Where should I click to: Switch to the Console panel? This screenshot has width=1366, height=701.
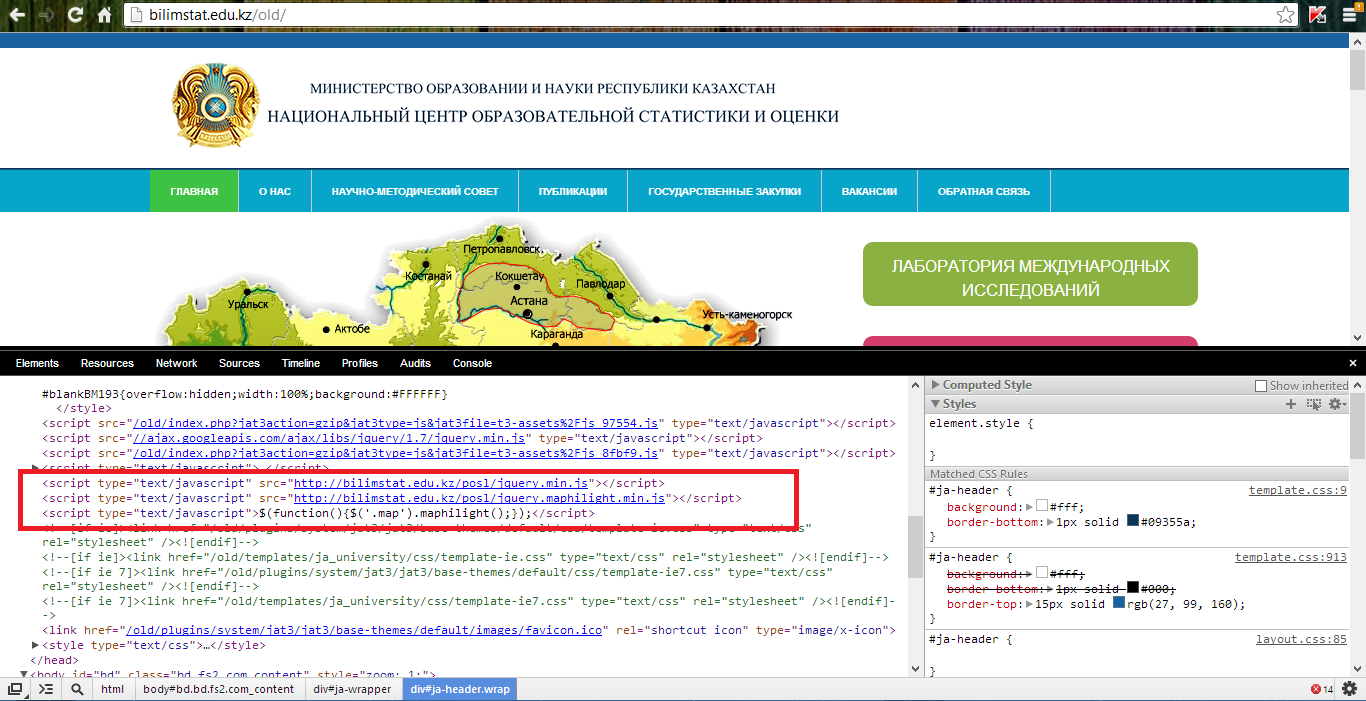(x=472, y=363)
